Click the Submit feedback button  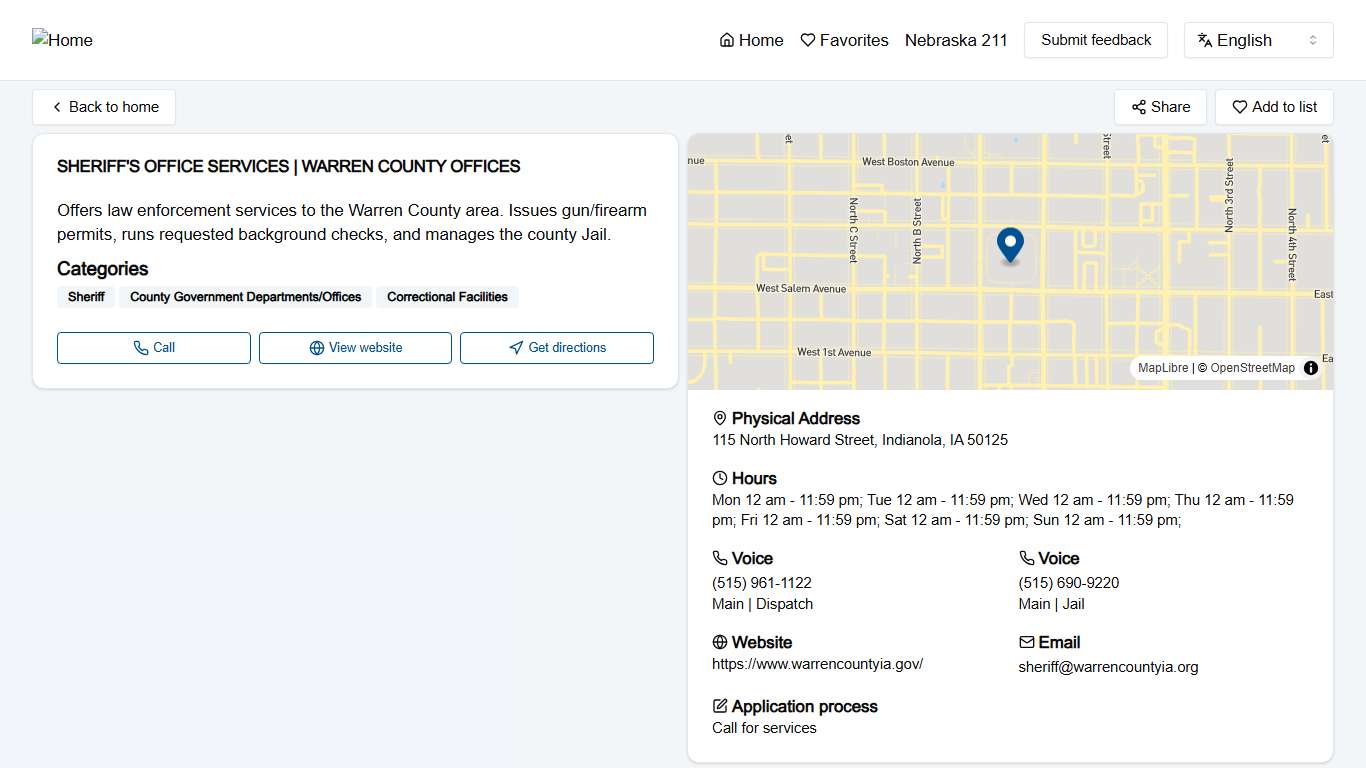click(1095, 40)
